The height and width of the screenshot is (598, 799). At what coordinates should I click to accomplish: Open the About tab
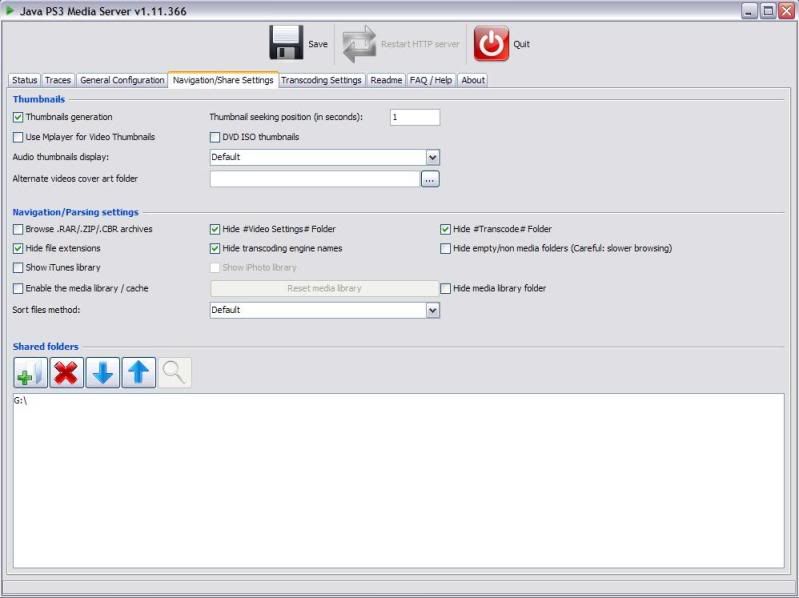[x=473, y=80]
